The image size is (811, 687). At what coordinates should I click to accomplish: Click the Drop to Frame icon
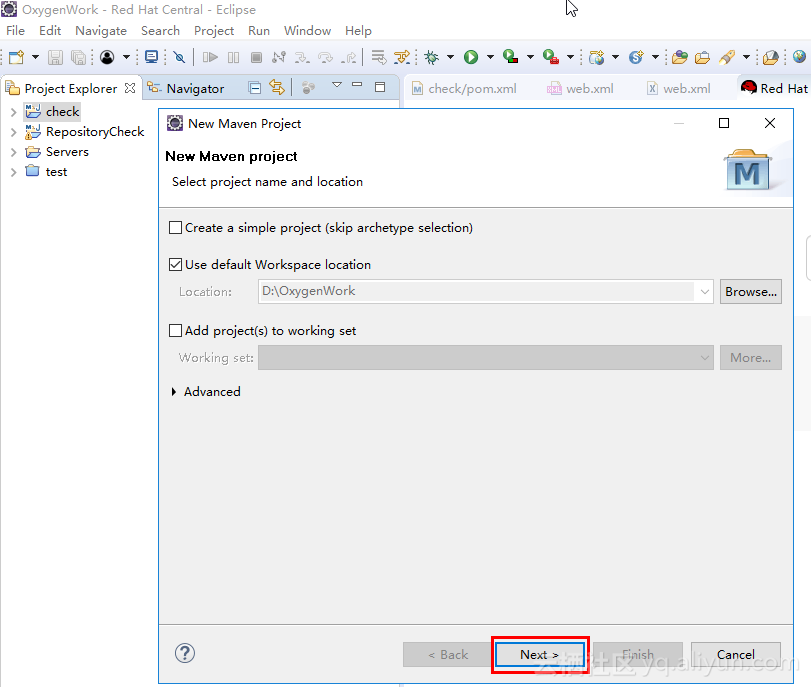pos(379,57)
